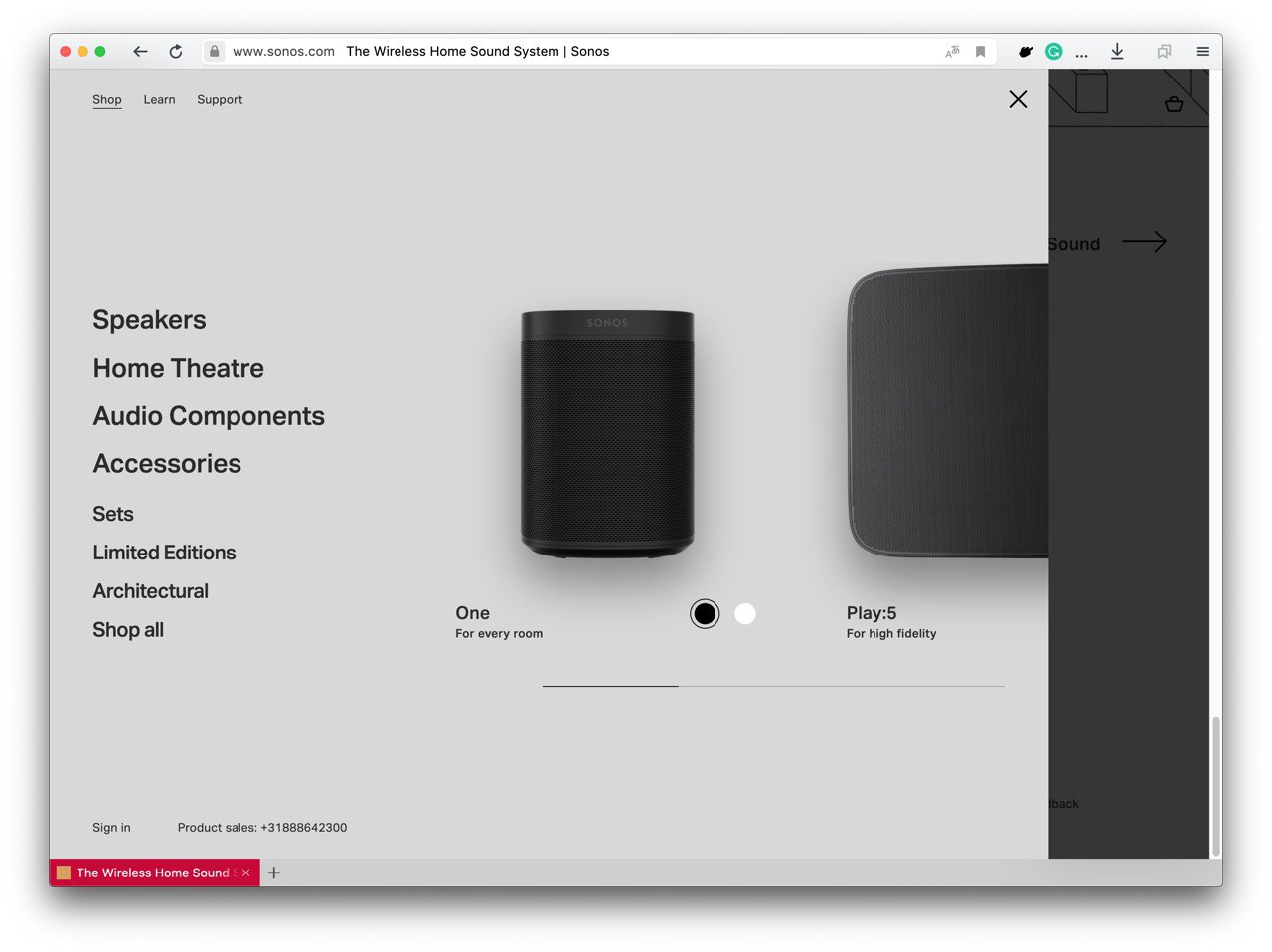Open the Shop menu item
Viewport: 1272px width, 952px height.
click(107, 100)
